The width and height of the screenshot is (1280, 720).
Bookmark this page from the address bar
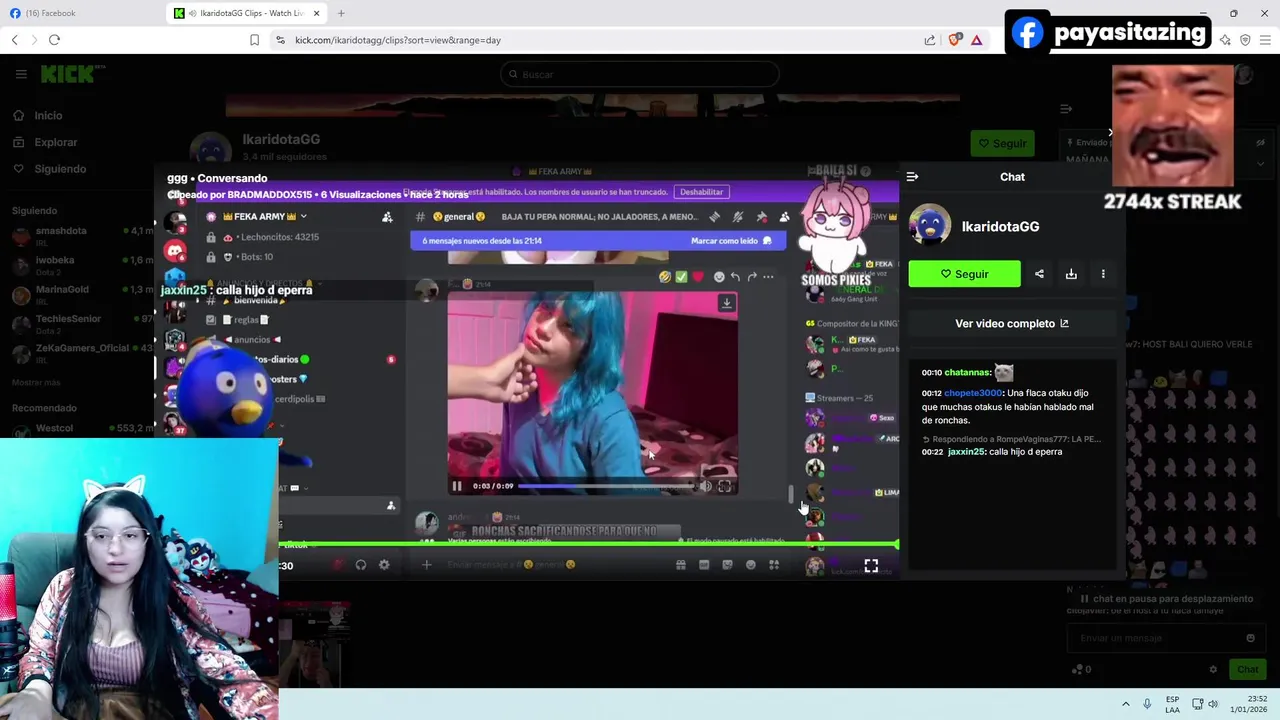tap(254, 40)
